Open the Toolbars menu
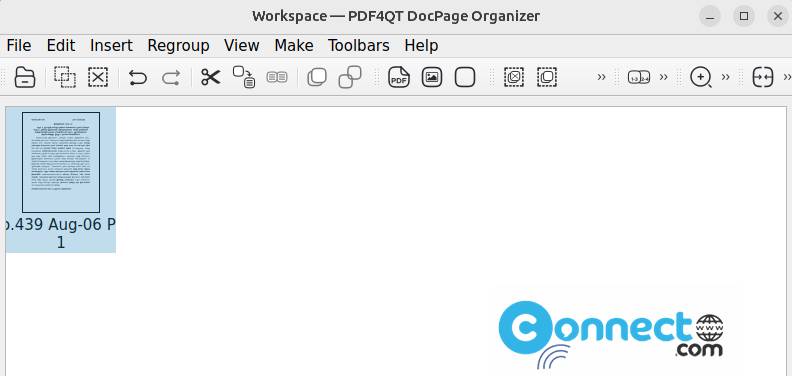Screen dimensions: 792x376 (359, 45)
